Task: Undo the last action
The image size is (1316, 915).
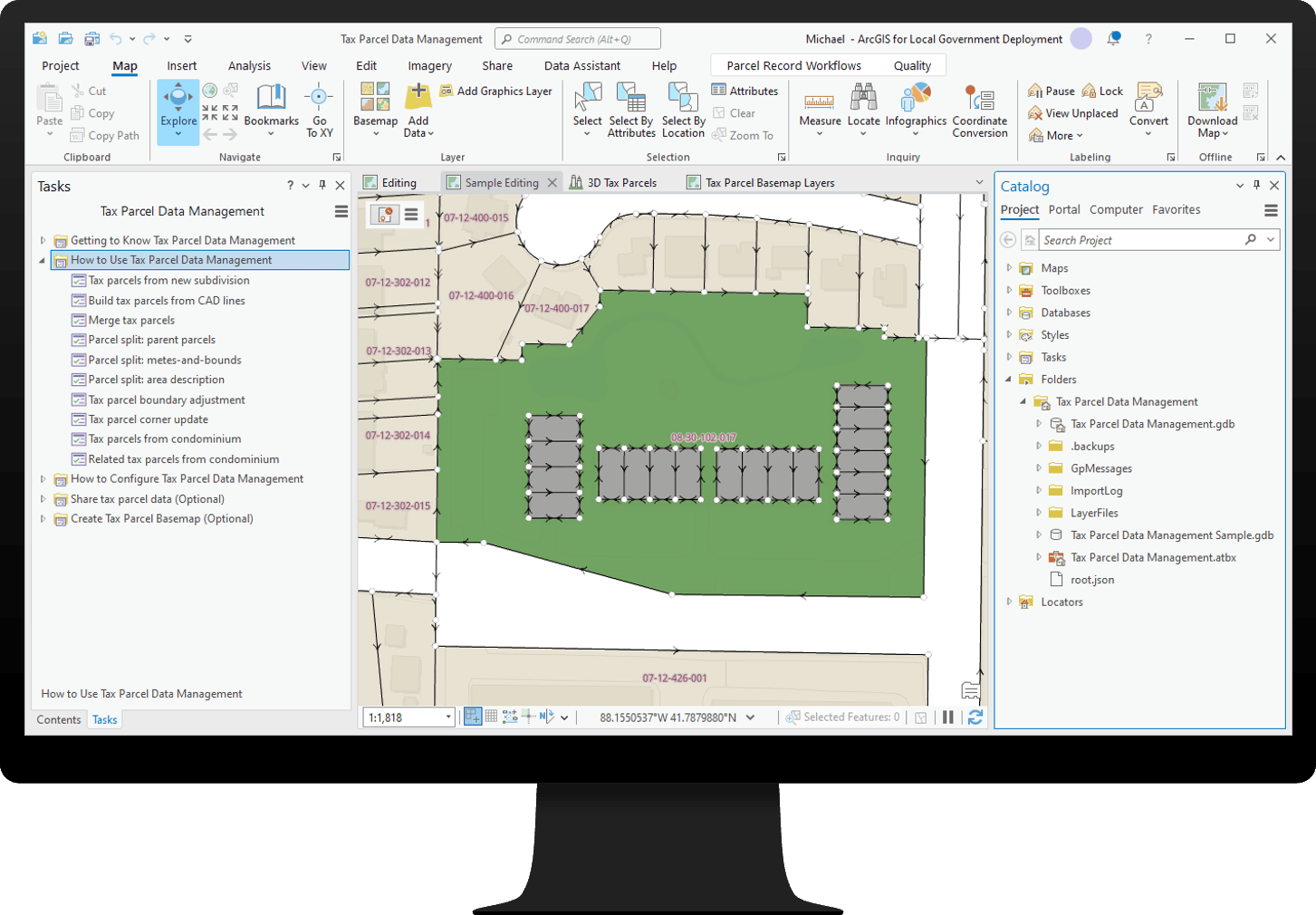Action: click(116, 39)
